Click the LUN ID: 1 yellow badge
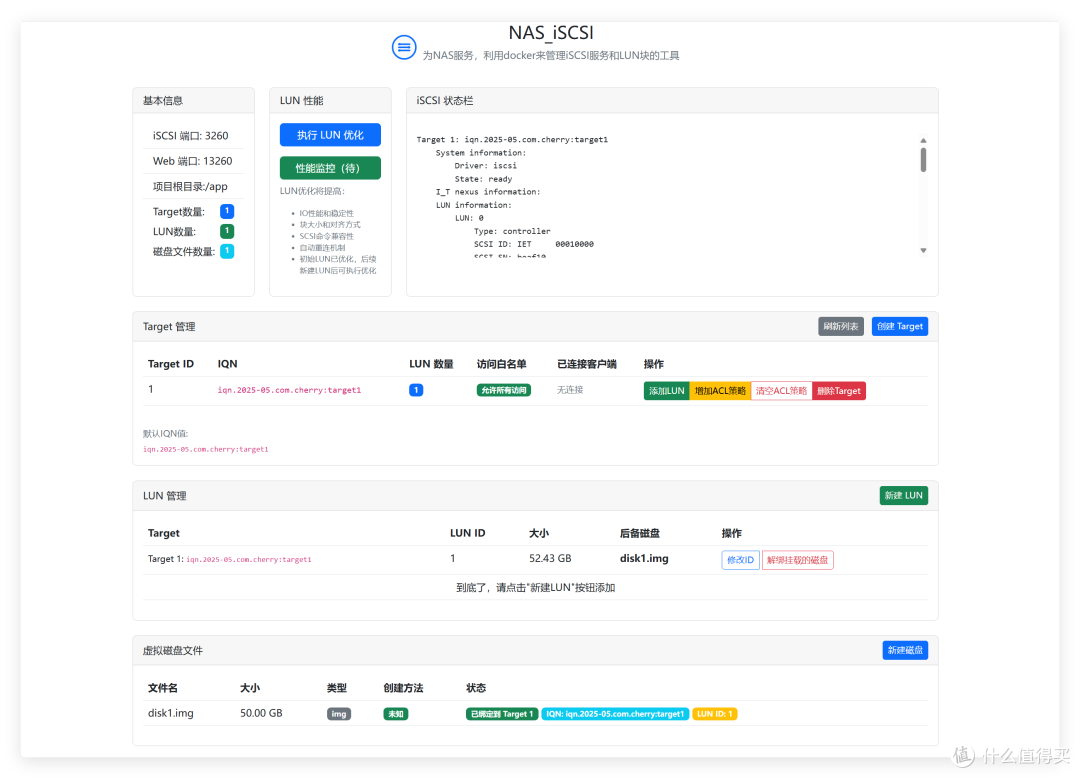Screen dimensions: 1080x778 (714, 714)
